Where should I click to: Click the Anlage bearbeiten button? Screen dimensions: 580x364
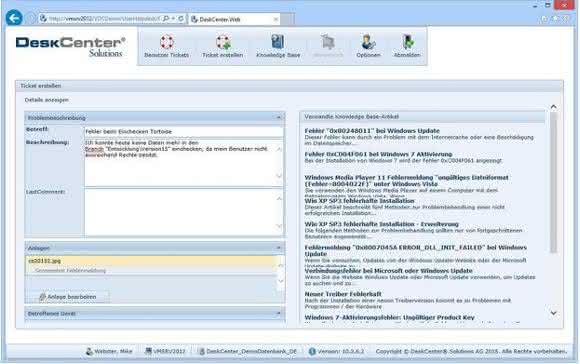pos(67,297)
